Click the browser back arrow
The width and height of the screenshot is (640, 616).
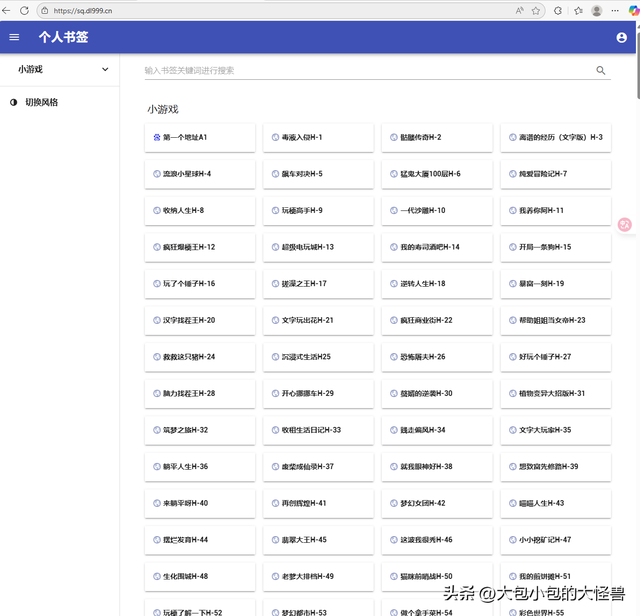[8, 10]
